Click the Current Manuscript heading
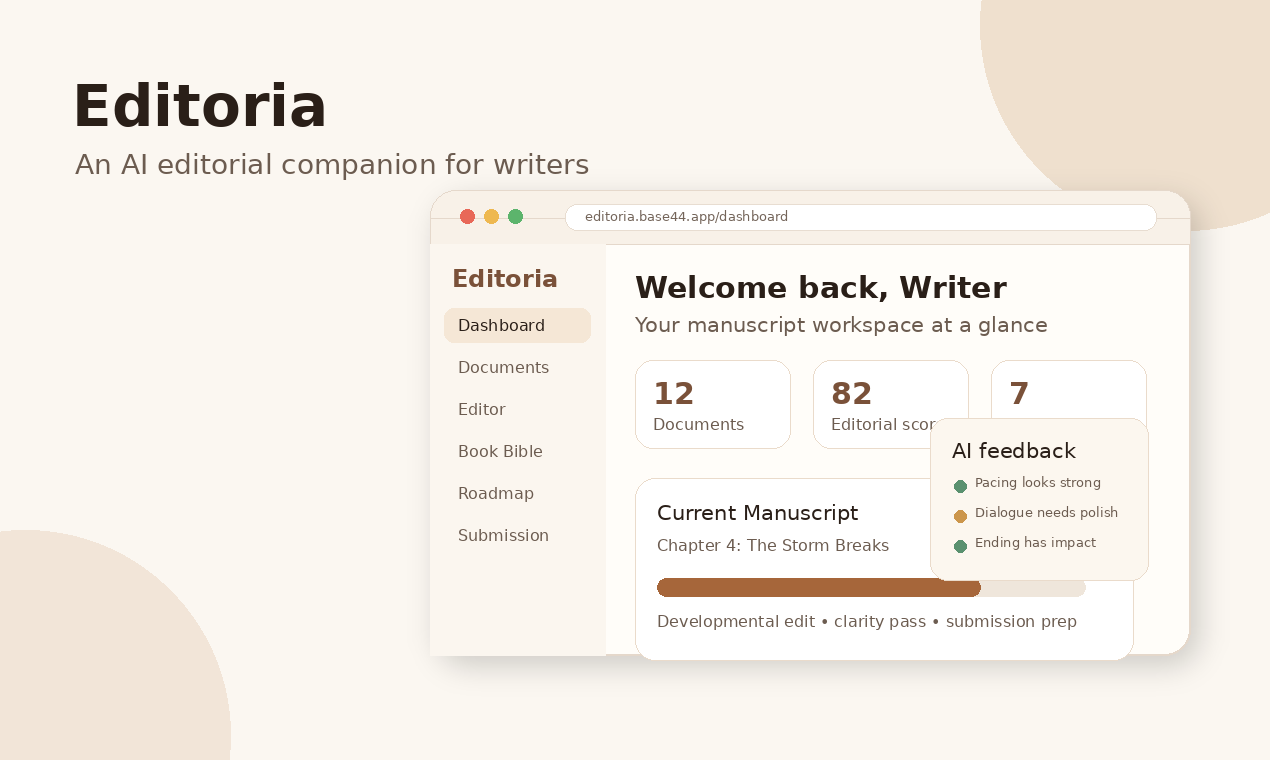The image size is (1270, 760). tap(758, 513)
